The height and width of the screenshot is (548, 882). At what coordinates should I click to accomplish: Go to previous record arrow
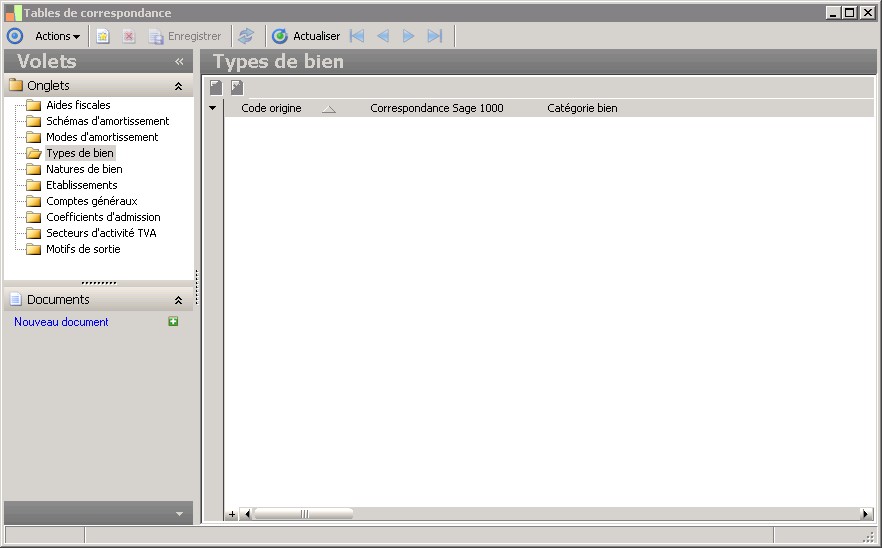click(383, 36)
